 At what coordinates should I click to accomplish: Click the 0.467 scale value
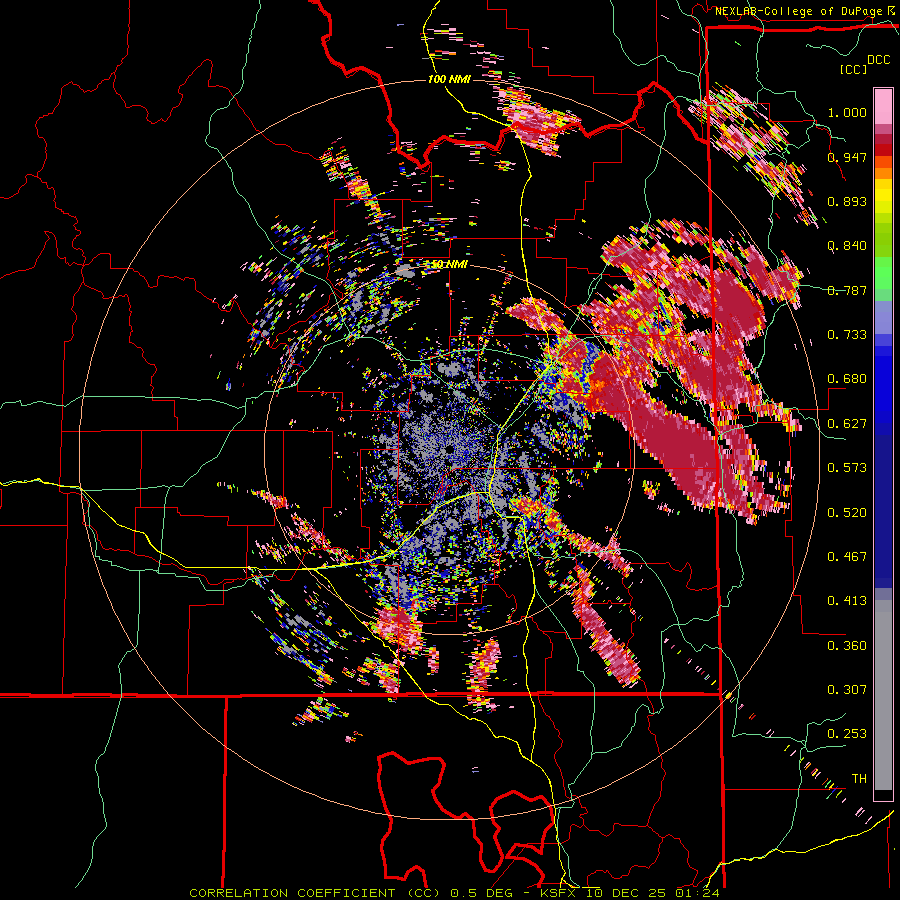coord(847,557)
